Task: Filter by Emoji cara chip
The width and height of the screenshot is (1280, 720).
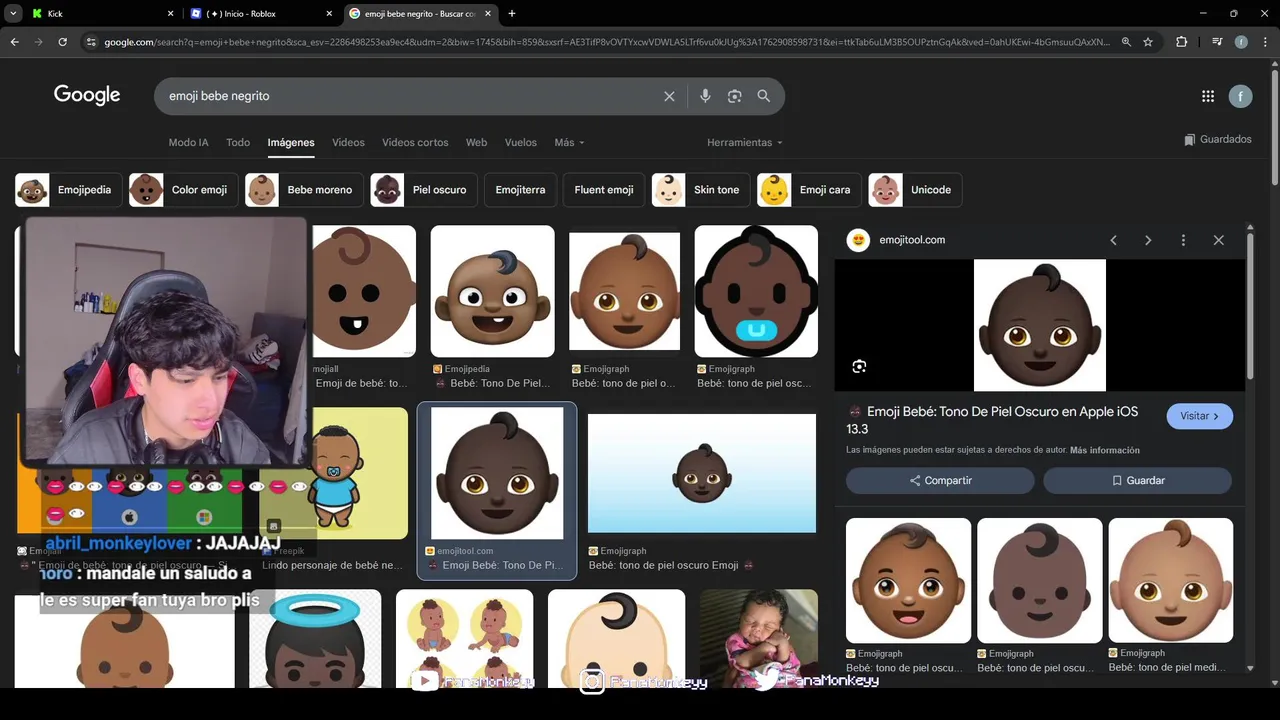Action: 810,190
